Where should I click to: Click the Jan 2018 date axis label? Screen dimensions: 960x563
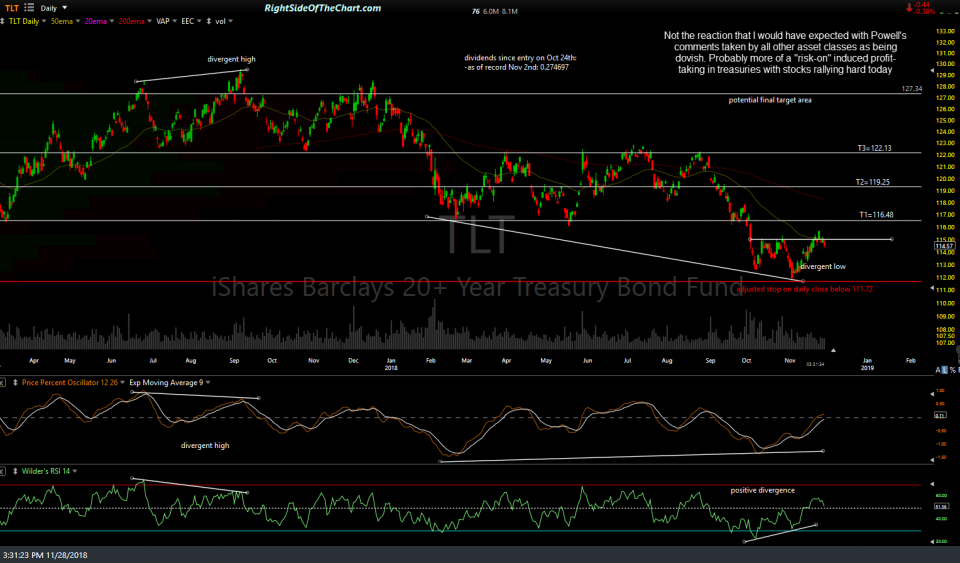pyautogui.click(x=391, y=364)
